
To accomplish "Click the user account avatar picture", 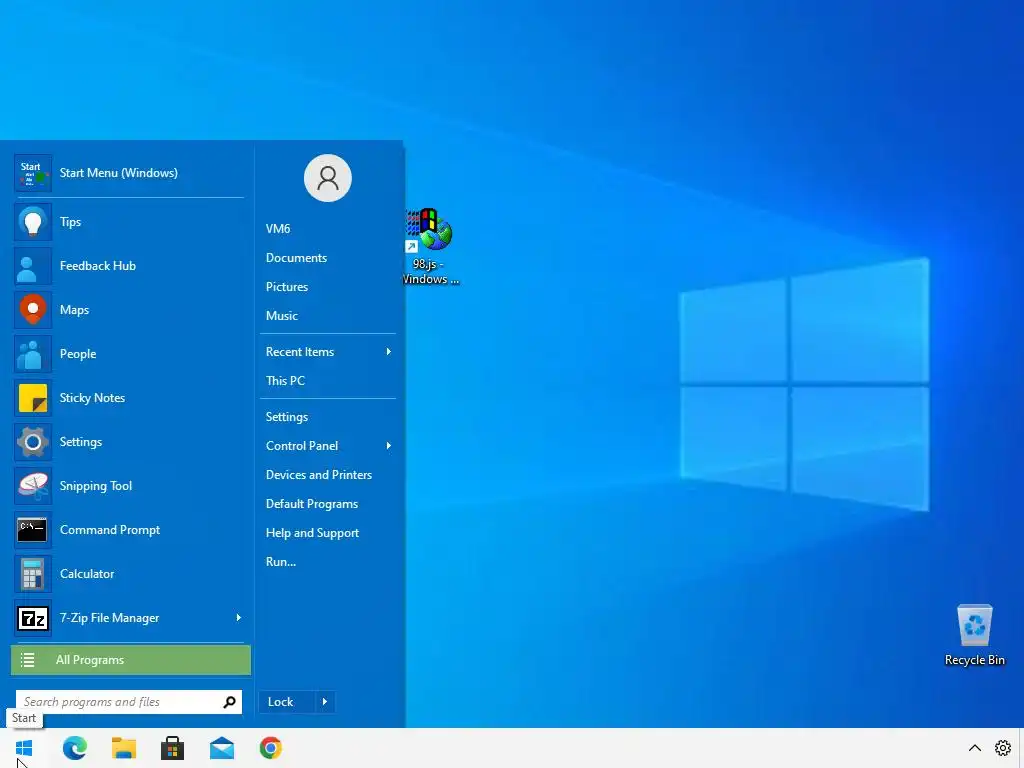I will tap(328, 178).
